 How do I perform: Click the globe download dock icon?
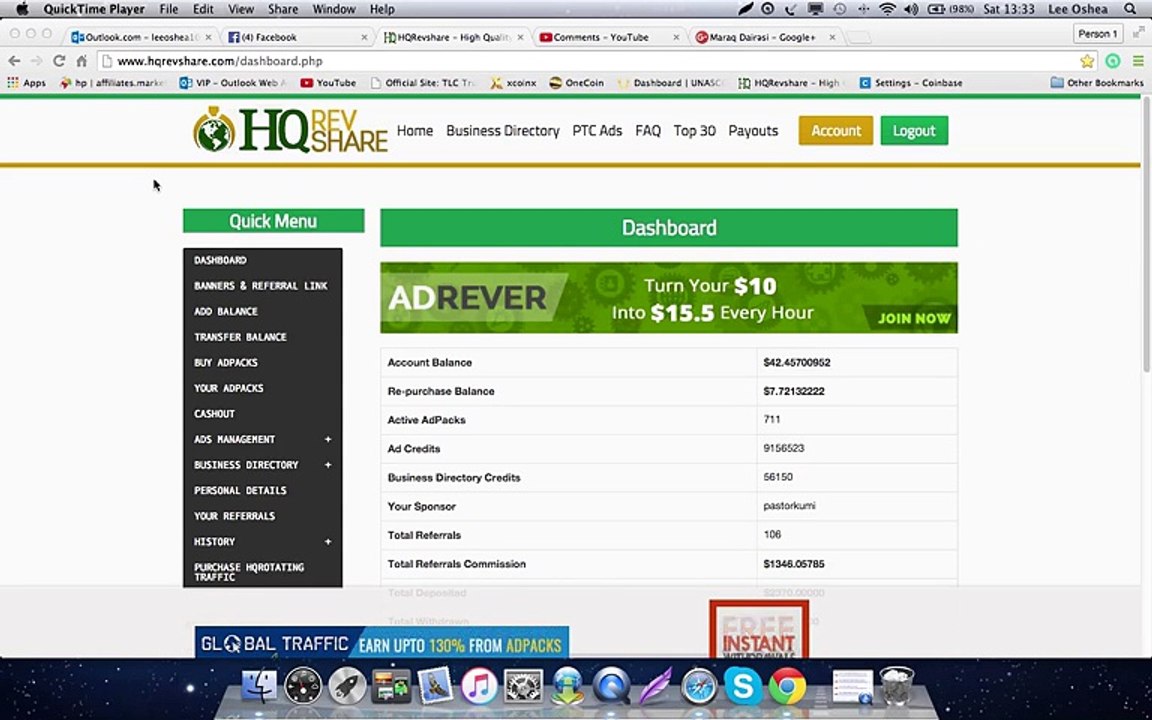pyautogui.click(x=567, y=686)
